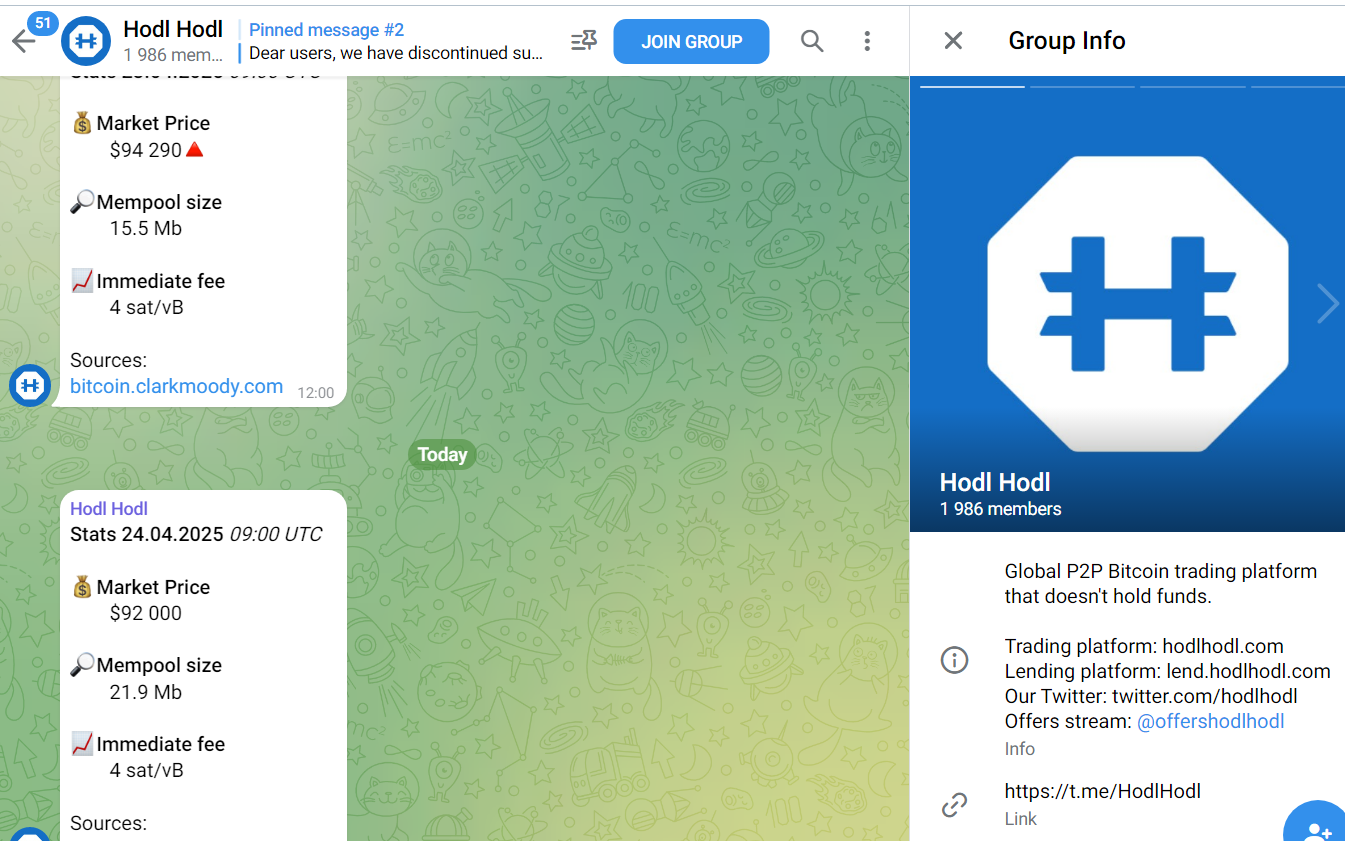
Task: Click the Our Twitter: twitter.com/hodlhodl line
Action: [1151, 696]
